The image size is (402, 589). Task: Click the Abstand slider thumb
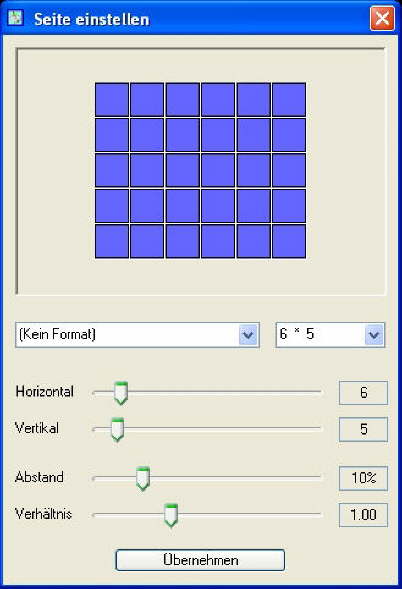[143, 479]
